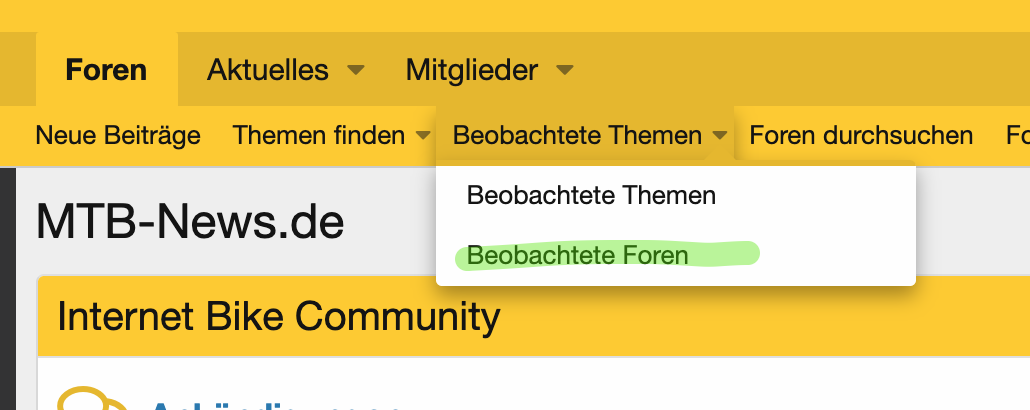Open Foren durchsuchen search link
Viewport: 1030px width, 410px height.
(861, 135)
